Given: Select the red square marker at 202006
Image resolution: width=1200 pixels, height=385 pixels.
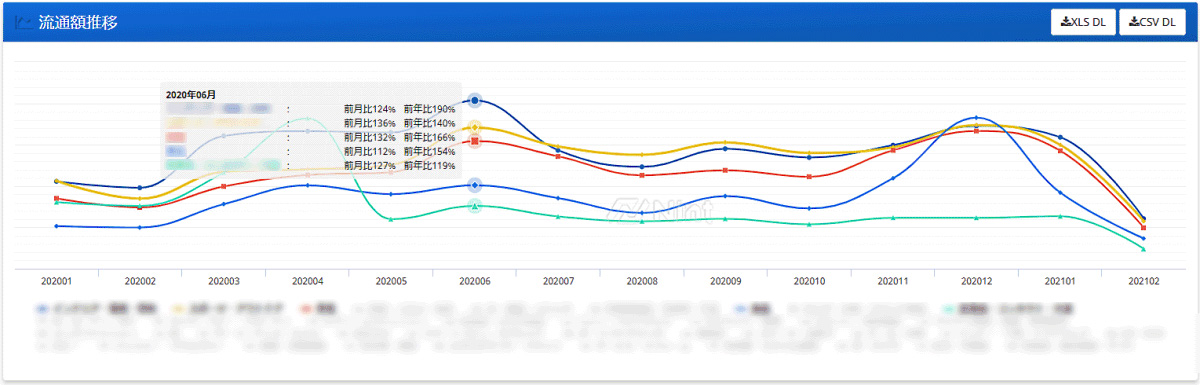Looking at the screenshot, I should [x=475, y=142].
